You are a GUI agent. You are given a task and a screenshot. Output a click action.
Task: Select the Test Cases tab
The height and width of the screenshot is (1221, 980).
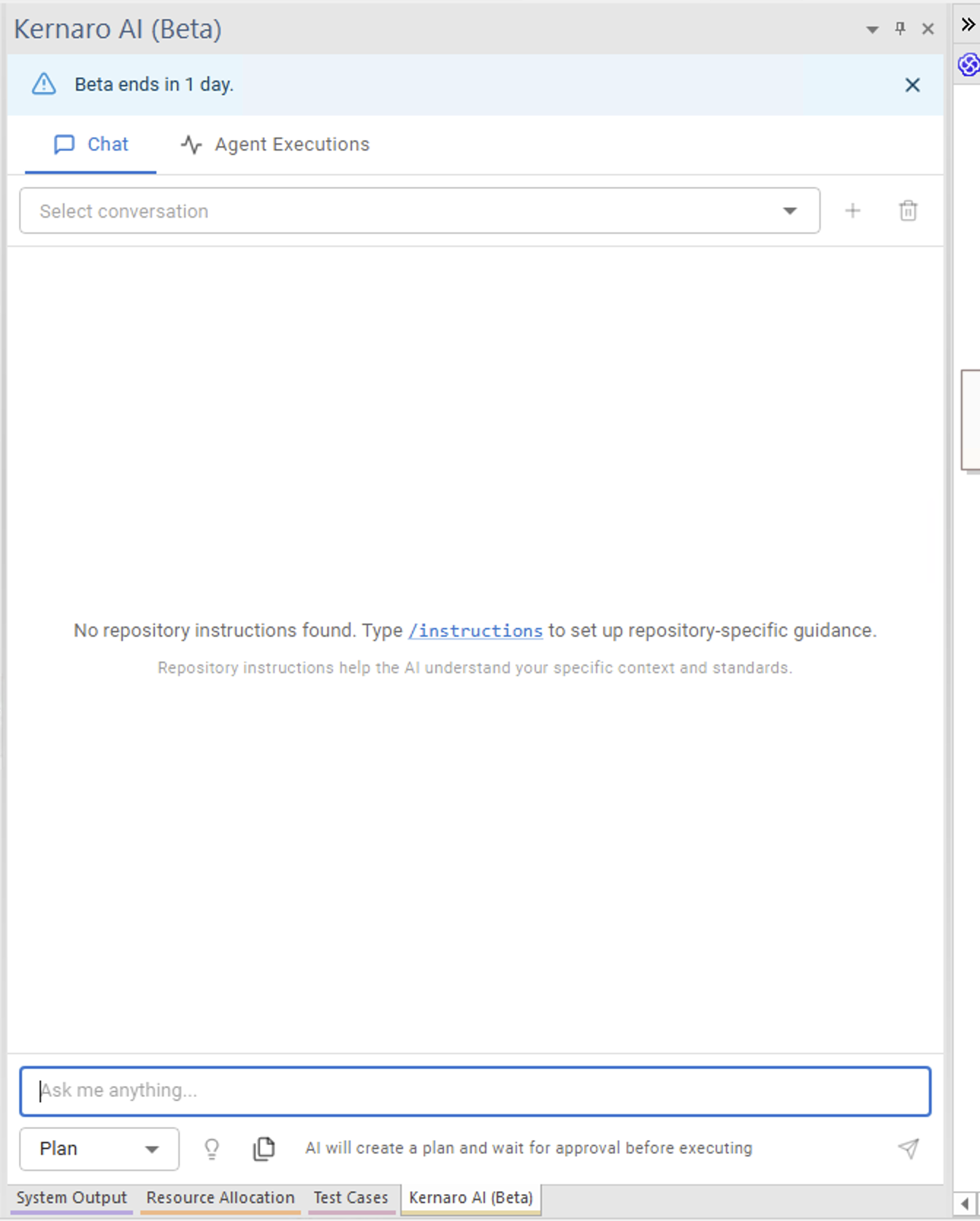[351, 1198]
